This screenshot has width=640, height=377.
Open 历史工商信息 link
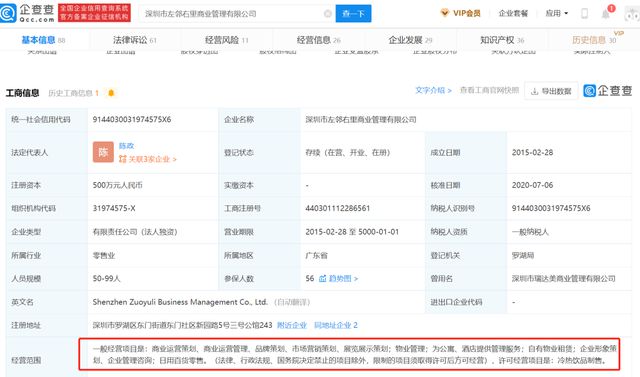(73, 93)
